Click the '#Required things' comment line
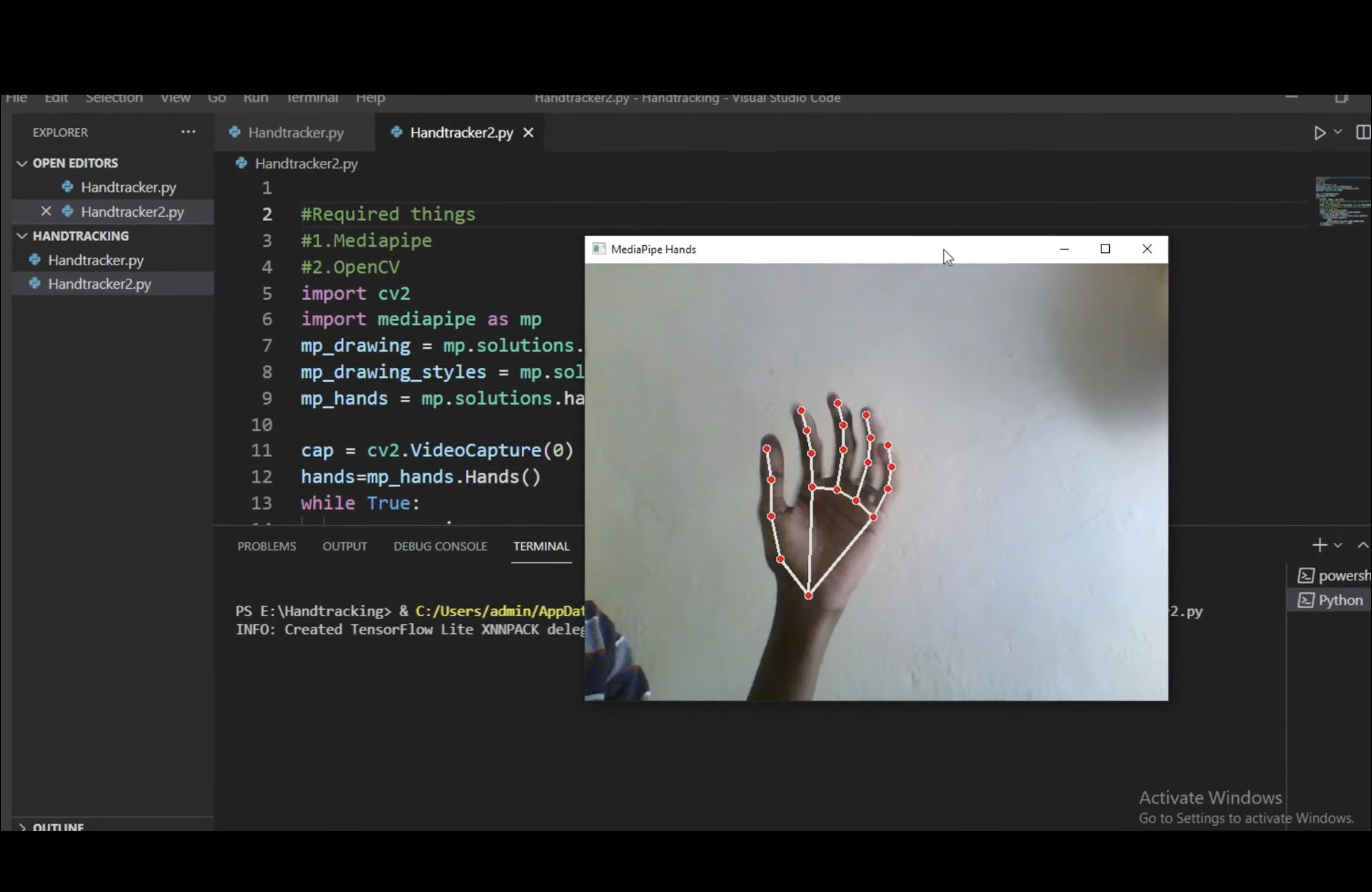This screenshot has width=1372, height=892. coord(388,214)
